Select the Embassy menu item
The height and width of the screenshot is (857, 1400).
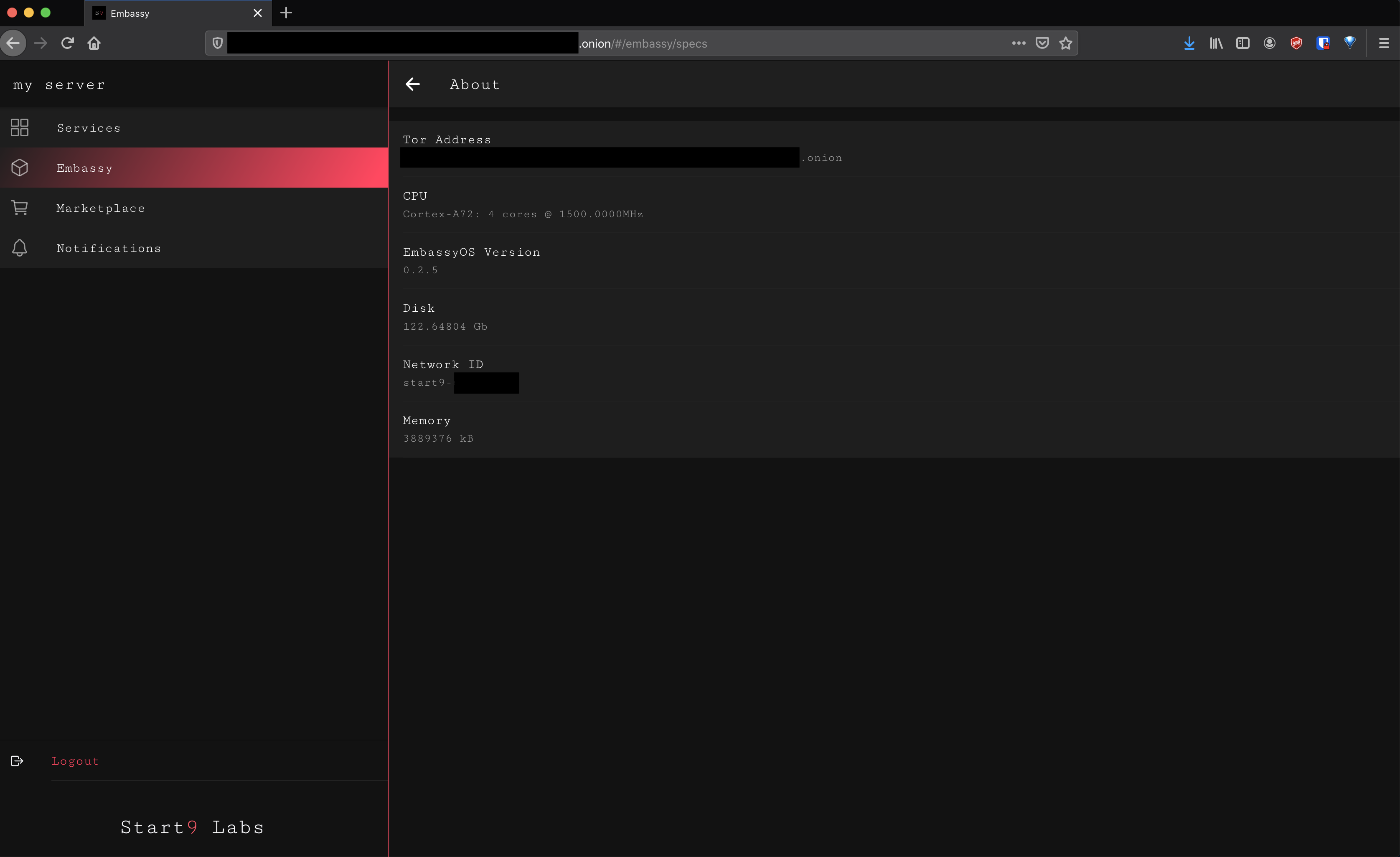(x=85, y=168)
